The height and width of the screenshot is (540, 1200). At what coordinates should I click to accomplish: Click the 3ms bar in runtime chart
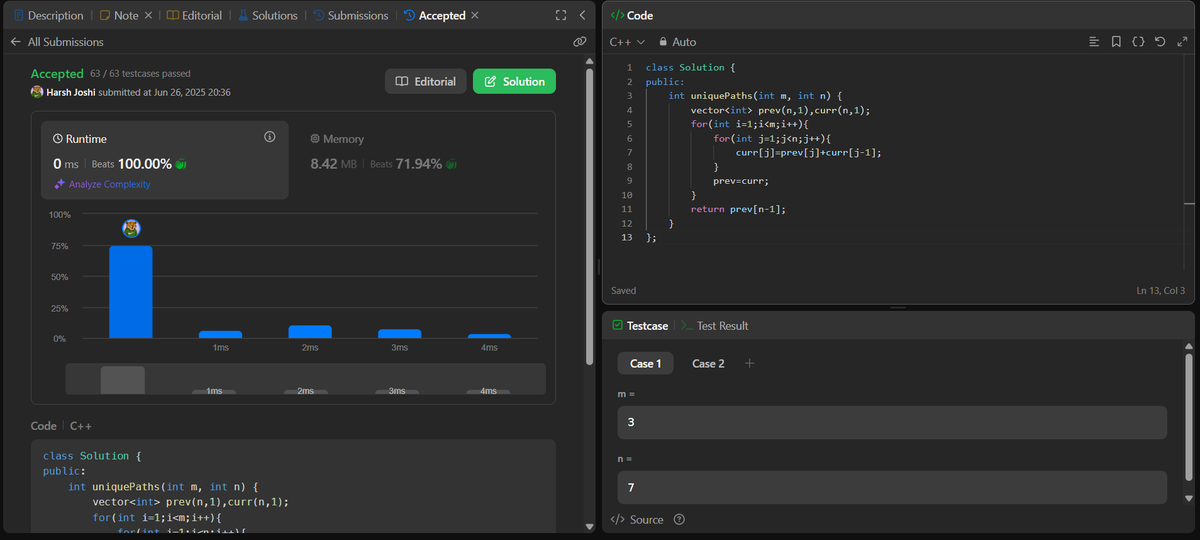pyautogui.click(x=399, y=334)
